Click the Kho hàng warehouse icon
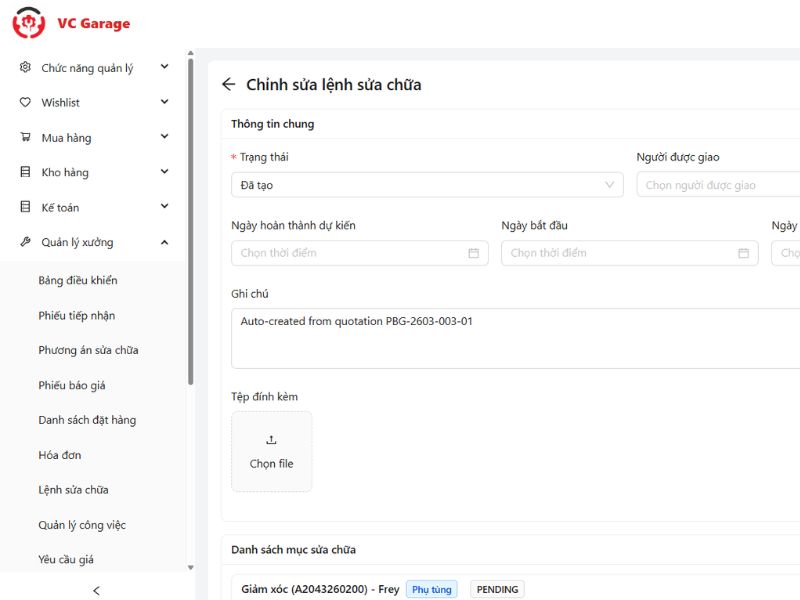Screen dimensions: 800x600 click(25, 173)
